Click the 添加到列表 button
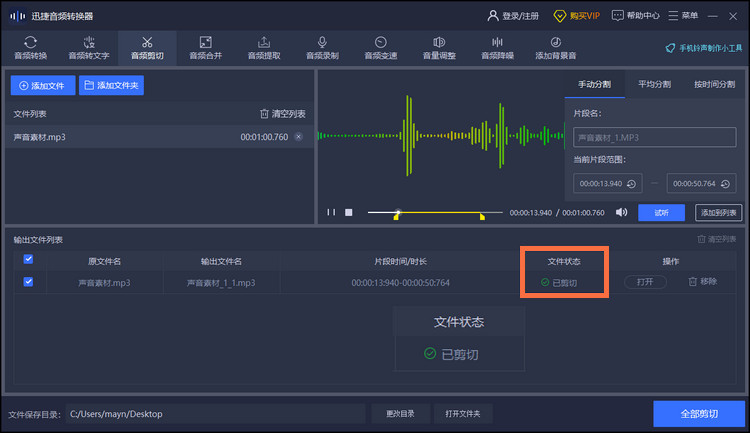 coord(718,212)
